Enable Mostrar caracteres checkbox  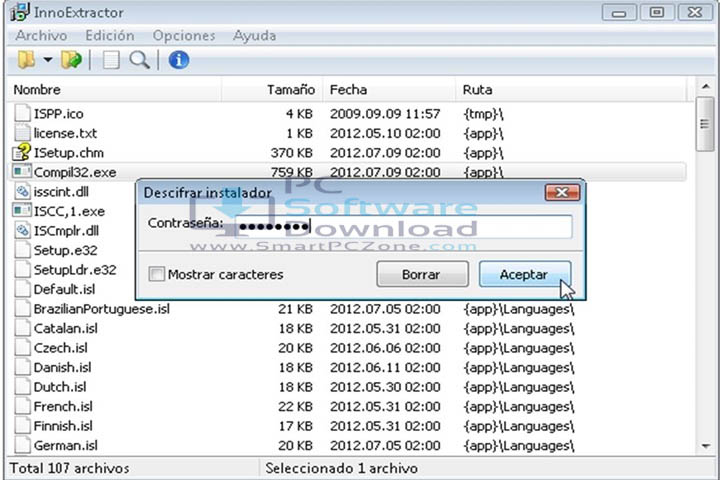point(157,274)
